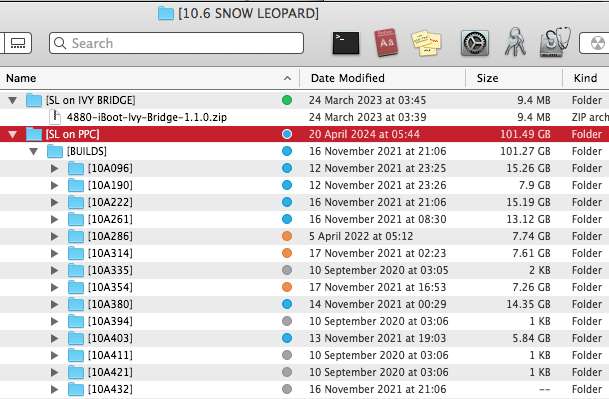Image resolution: width=609 pixels, height=399 pixels.
Task: Click the [10A335] folder icon
Action: point(76,270)
